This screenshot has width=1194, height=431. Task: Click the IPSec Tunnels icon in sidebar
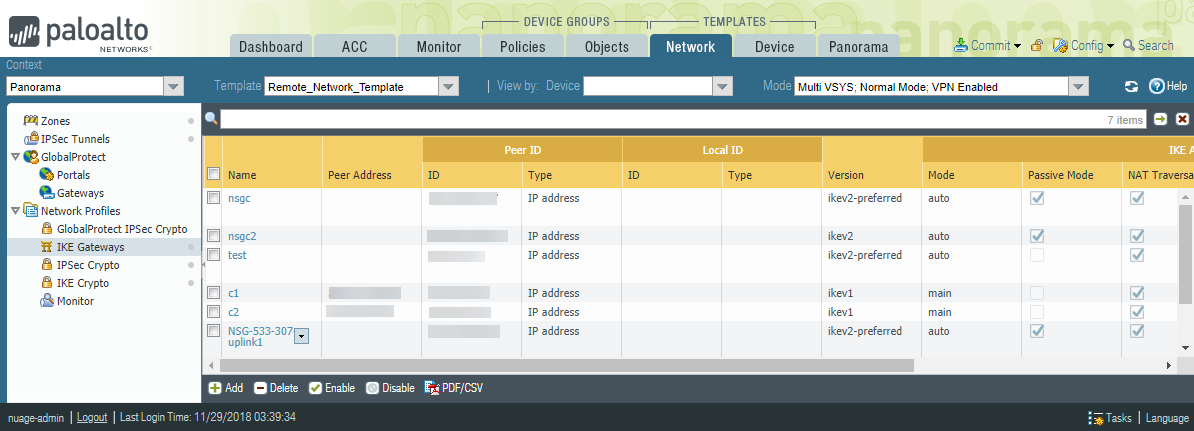click(x=31, y=139)
